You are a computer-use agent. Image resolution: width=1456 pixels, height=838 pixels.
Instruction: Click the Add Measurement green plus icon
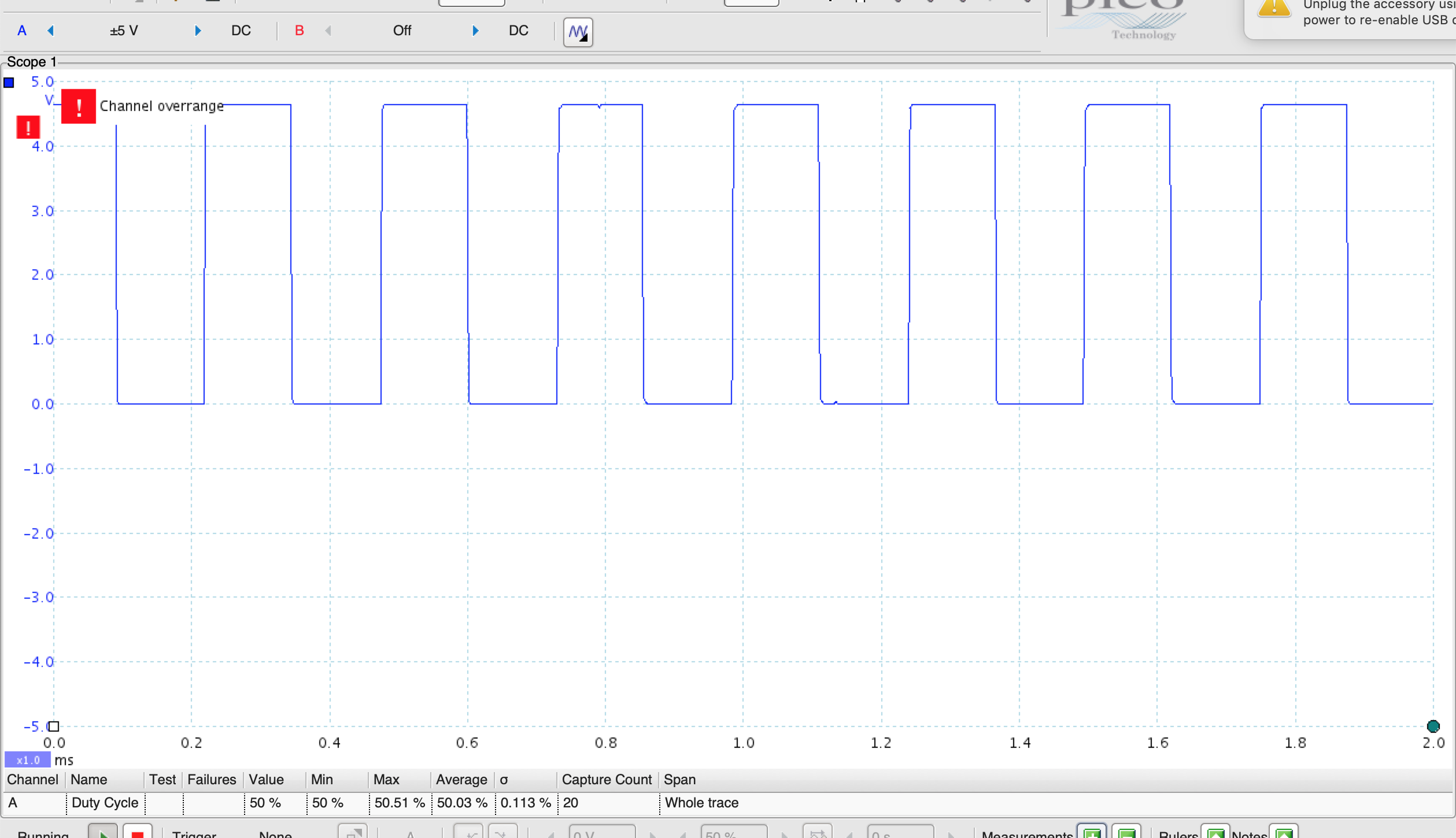(1092, 833)
